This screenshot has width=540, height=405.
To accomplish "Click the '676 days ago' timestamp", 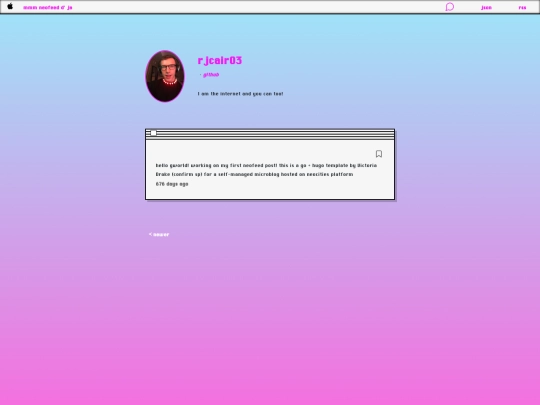I will click(172, 184).
